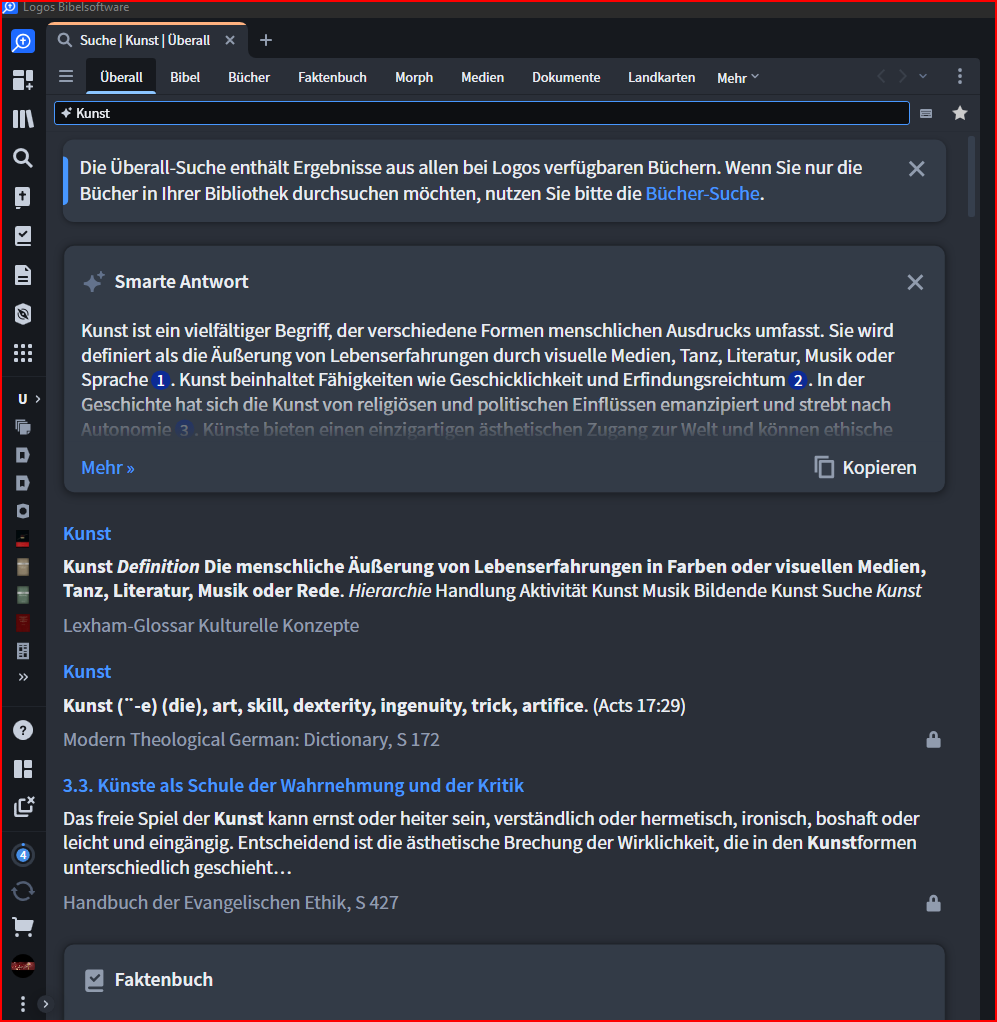Show more shortcuts with the double-chevron icon

click(x=23, y=677)
